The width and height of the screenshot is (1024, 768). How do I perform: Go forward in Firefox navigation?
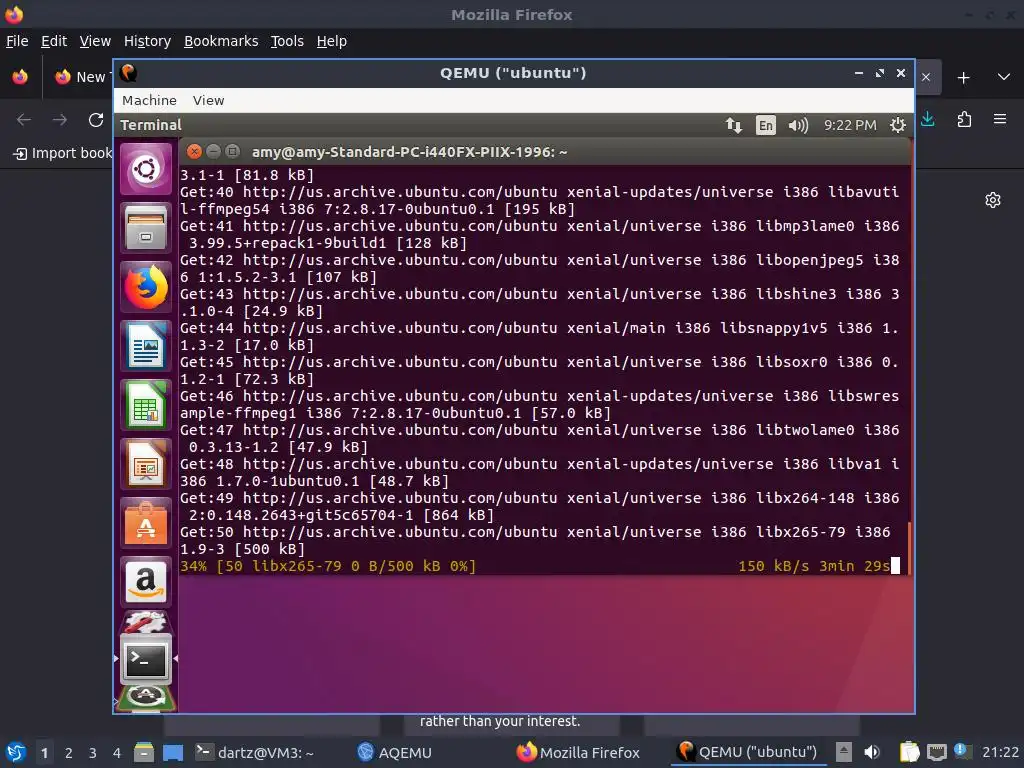[60, 120]
